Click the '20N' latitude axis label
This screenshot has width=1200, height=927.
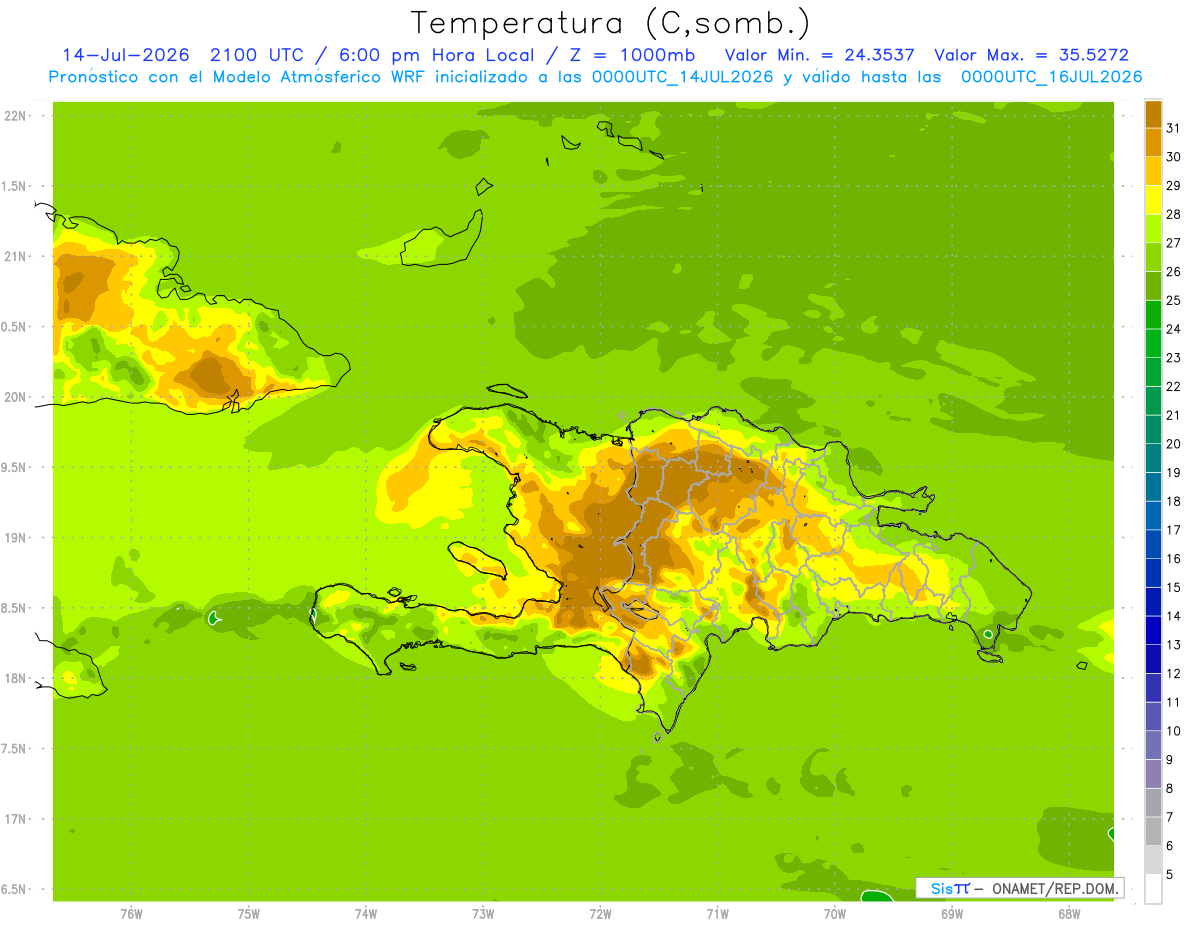pos(16,397)
